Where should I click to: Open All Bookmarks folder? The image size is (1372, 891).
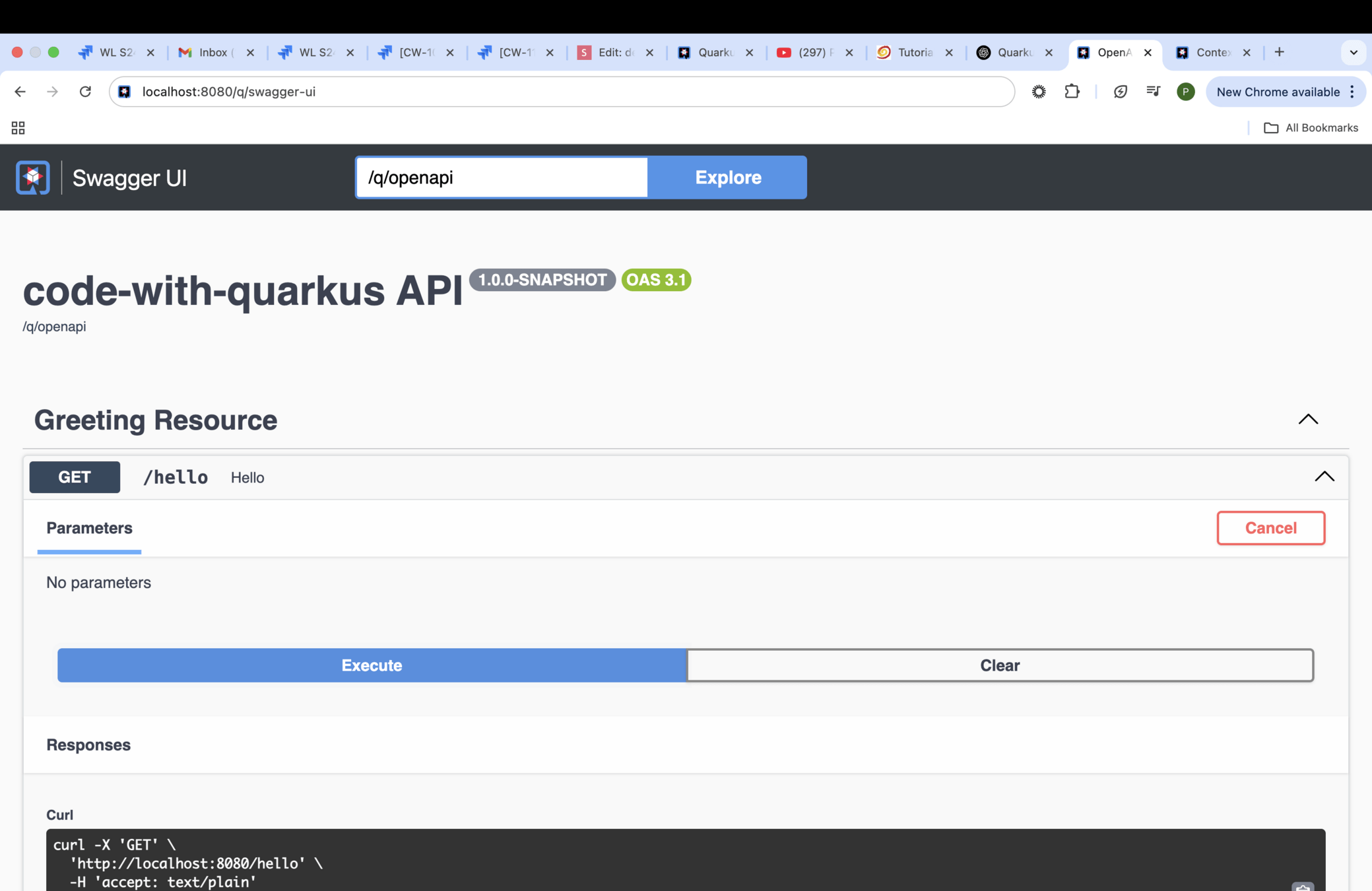tap(1311, 128)
